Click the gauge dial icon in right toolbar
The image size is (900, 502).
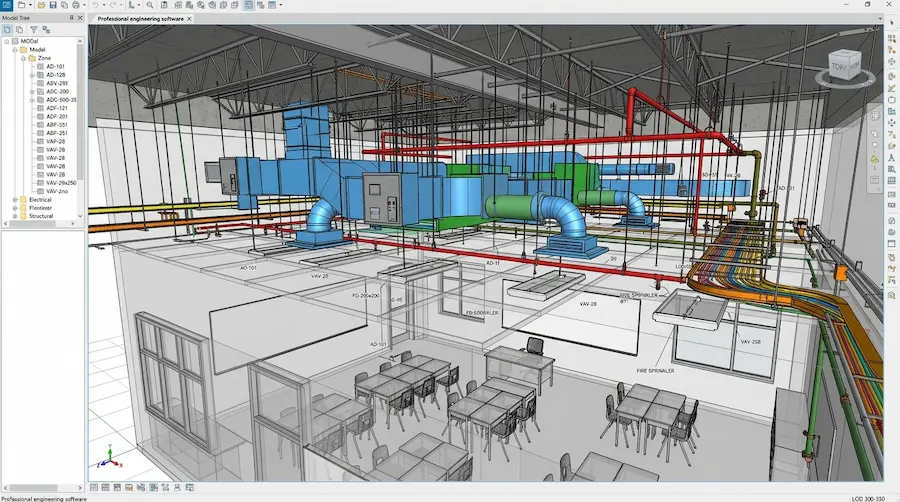pyautogui.click(x=891, y=220)
